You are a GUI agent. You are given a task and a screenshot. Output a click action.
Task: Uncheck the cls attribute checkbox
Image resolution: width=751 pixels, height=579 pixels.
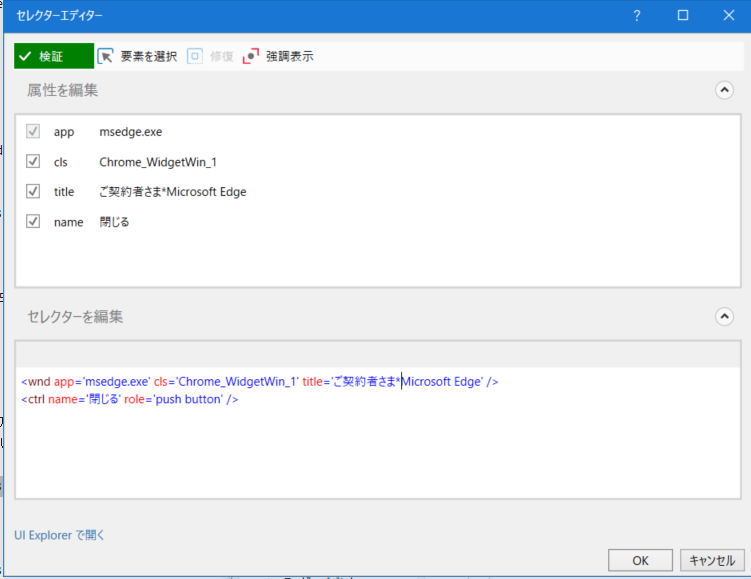tap(33, 161)
